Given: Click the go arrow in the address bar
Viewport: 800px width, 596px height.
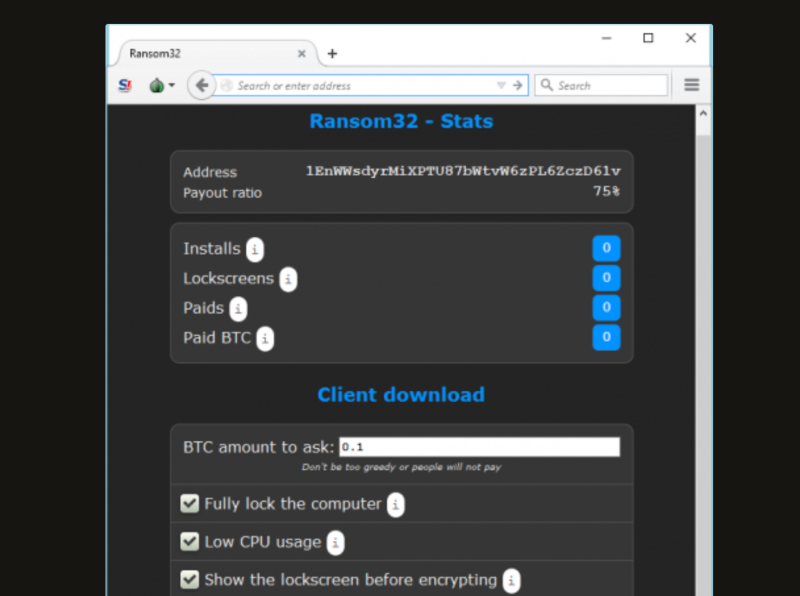Looking at the screenshot, I should [x=518, y=85].
